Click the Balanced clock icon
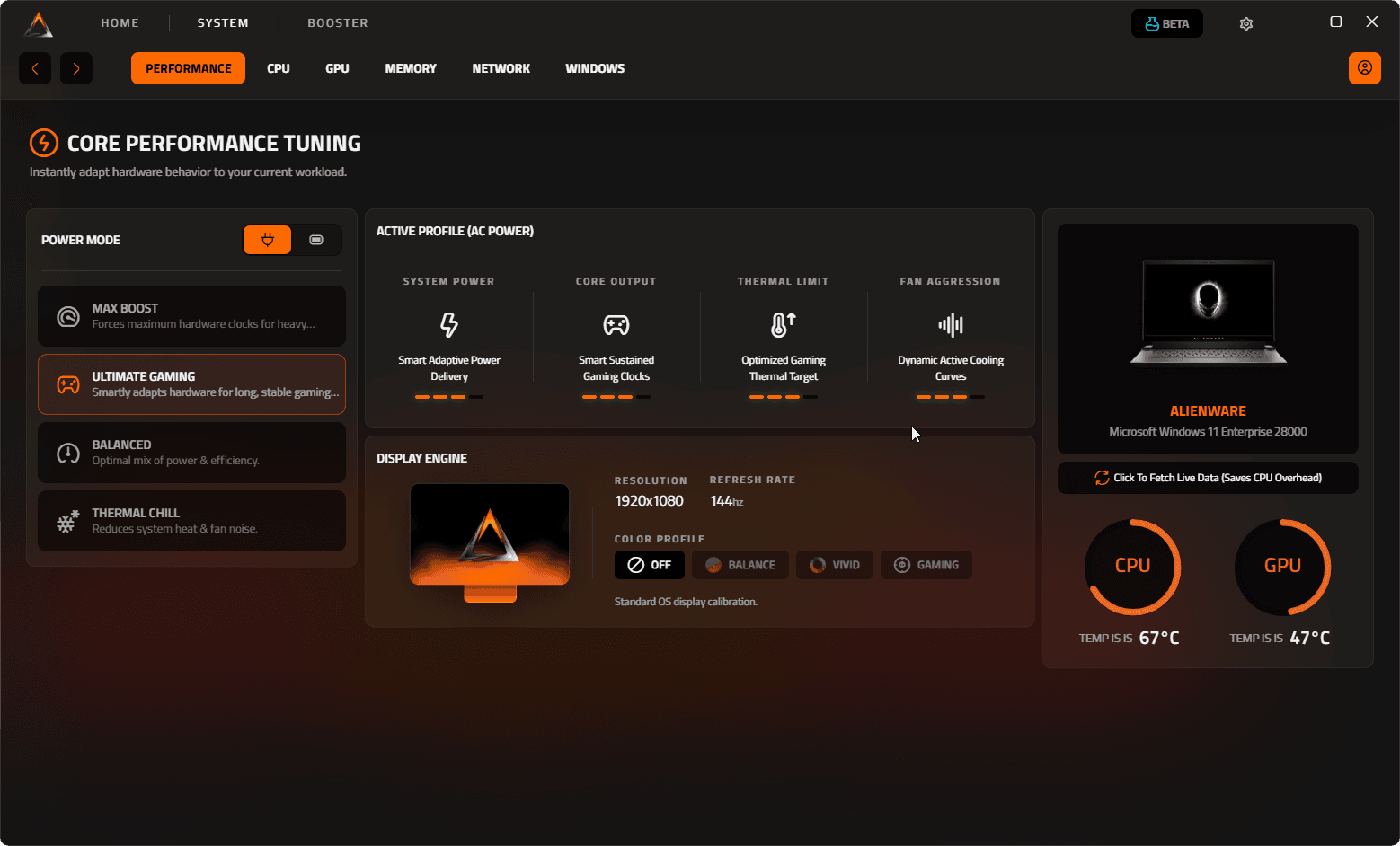Image resolution: width=1400 pixels, height=846 pixels. (x=68, y=454)
